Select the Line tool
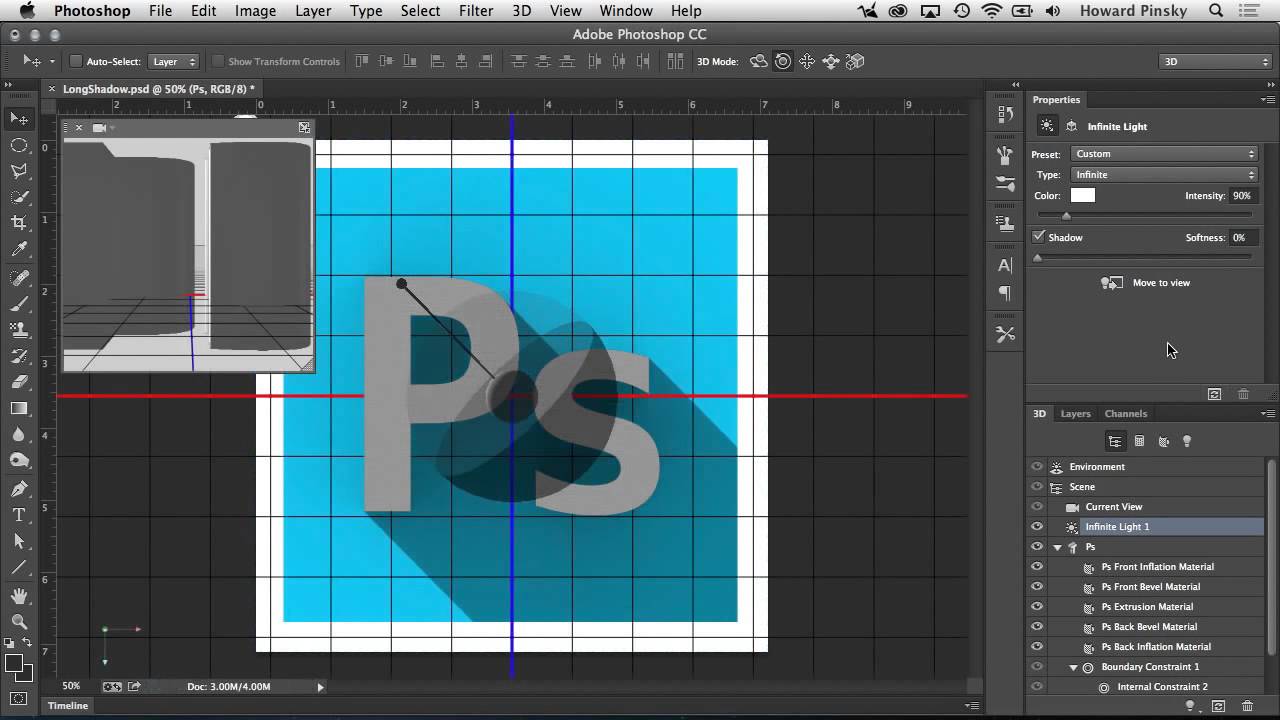This screenshot has width=1280, height=720. click(x=19, y=567)
